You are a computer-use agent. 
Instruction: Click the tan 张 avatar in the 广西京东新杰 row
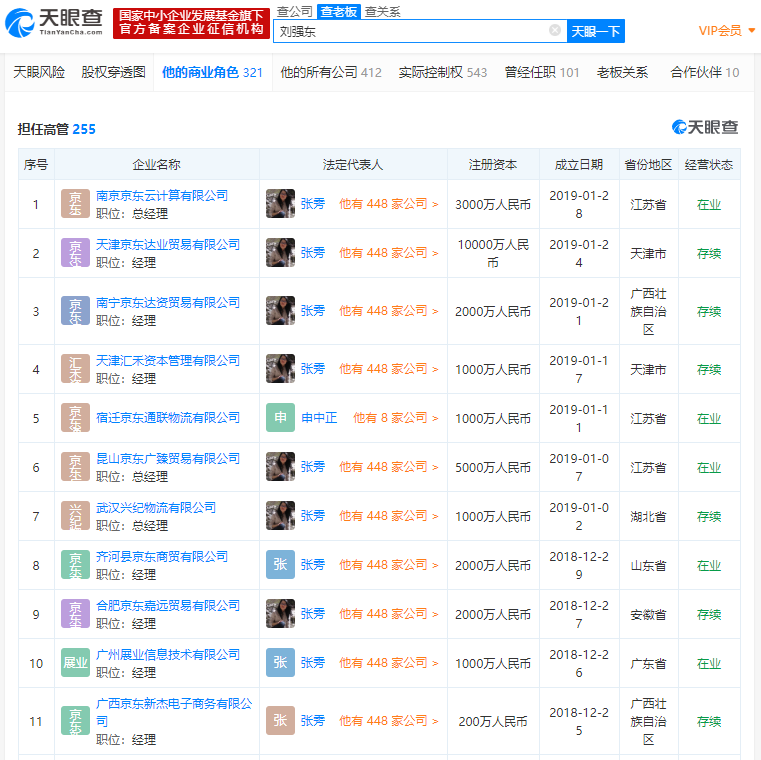(280, 721)
